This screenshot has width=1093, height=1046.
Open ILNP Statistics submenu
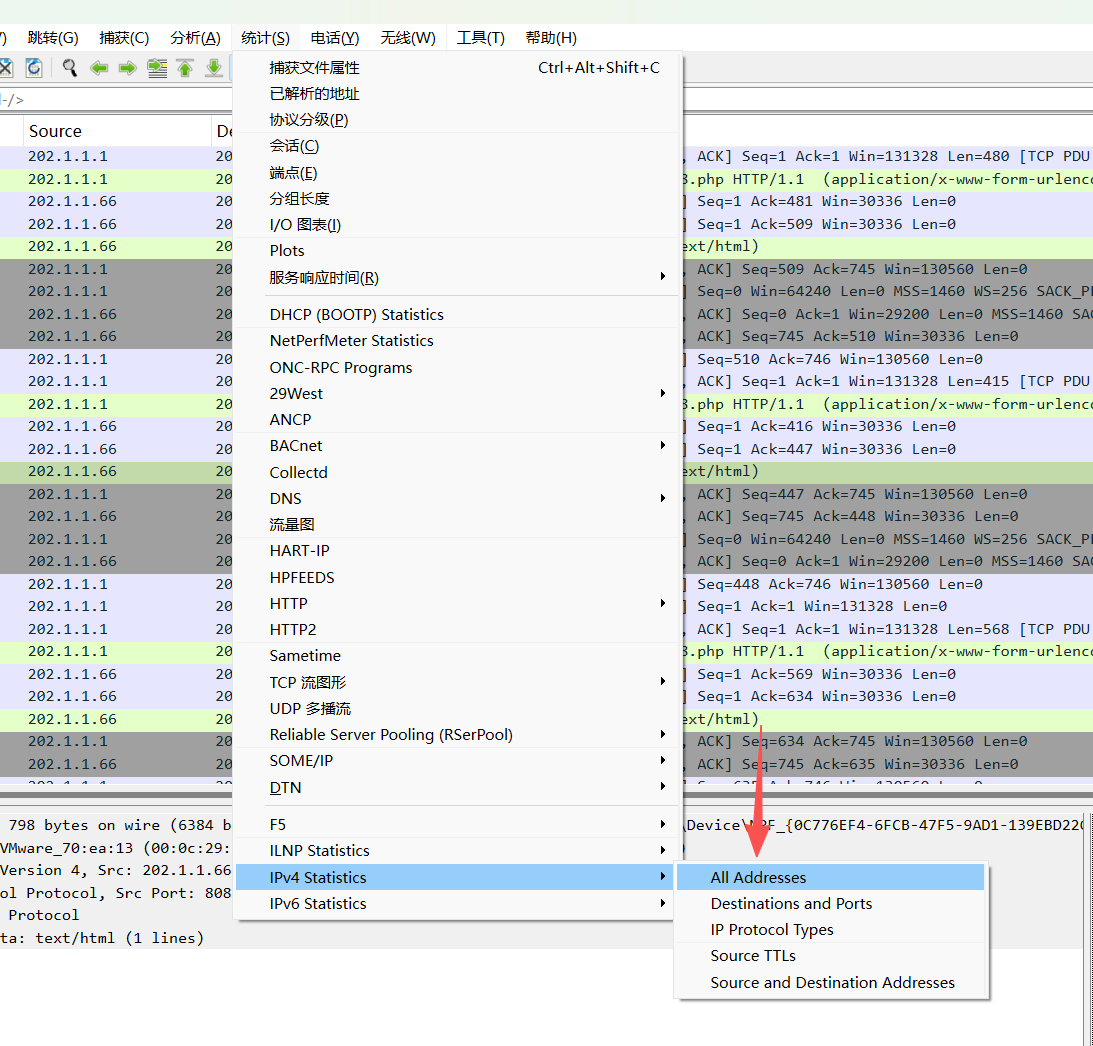[x=457, y=852]
